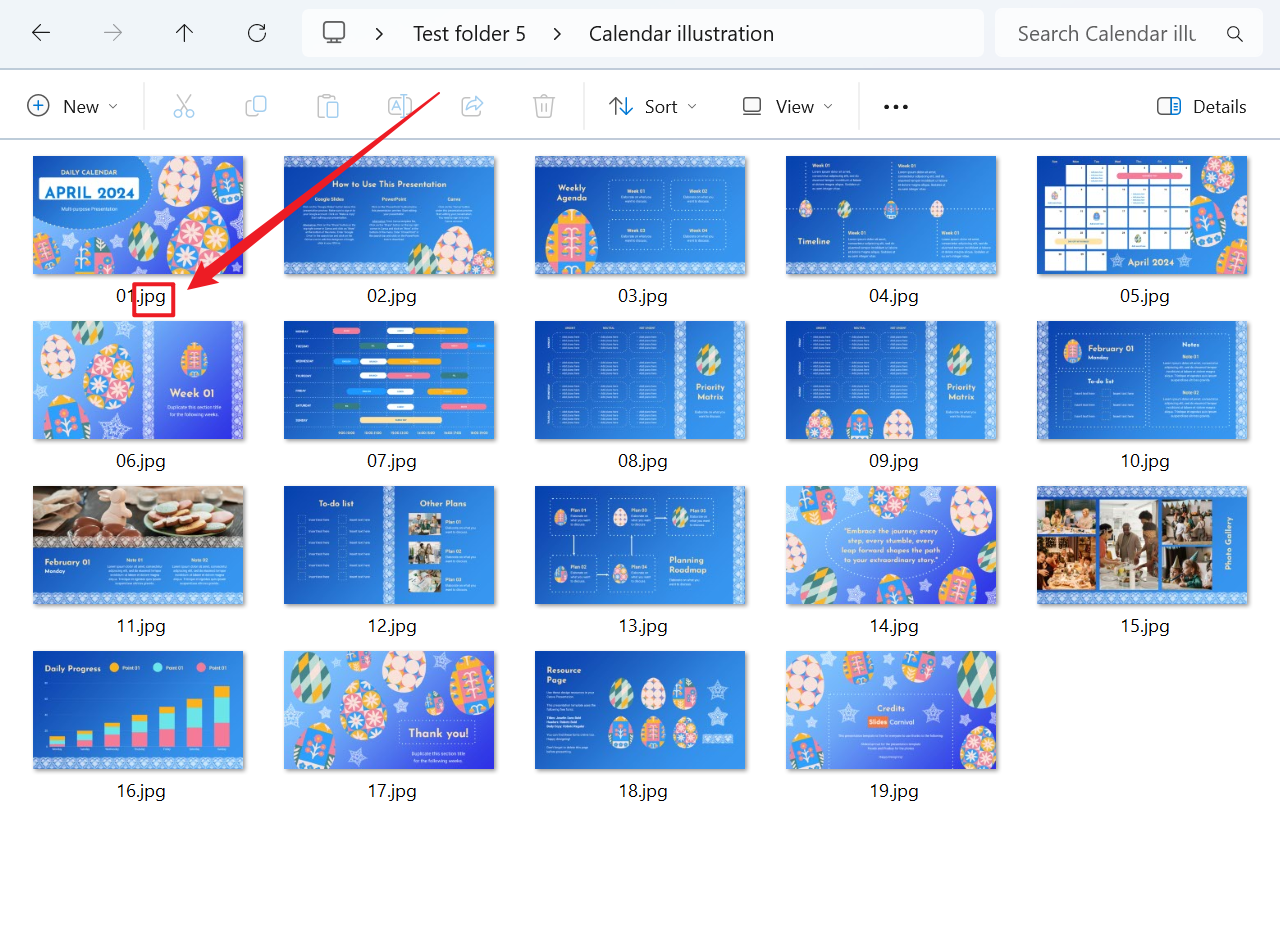Select the 19.jpg Credits thumbnail
Viewport: 1280px width, 927px height.
click(891, 710)
